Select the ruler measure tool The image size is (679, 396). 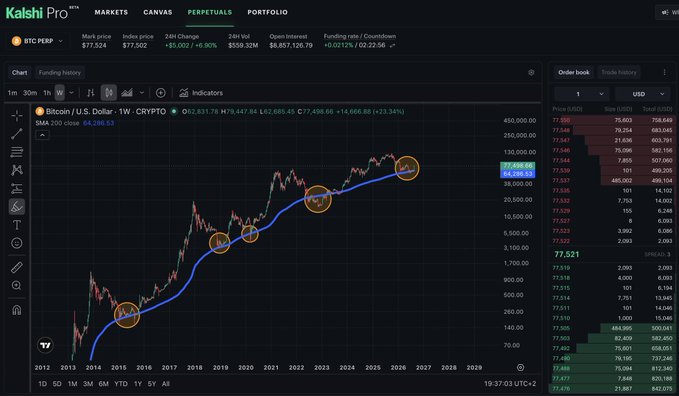click(17, 267)
